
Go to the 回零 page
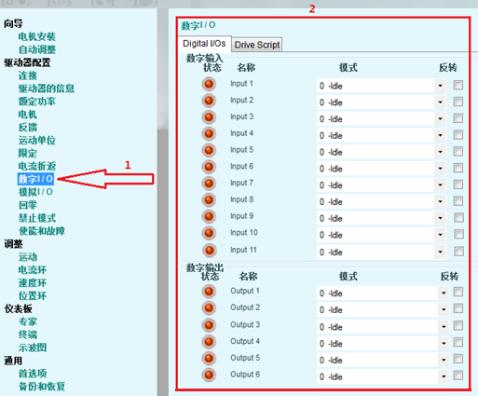pos(28,205)
